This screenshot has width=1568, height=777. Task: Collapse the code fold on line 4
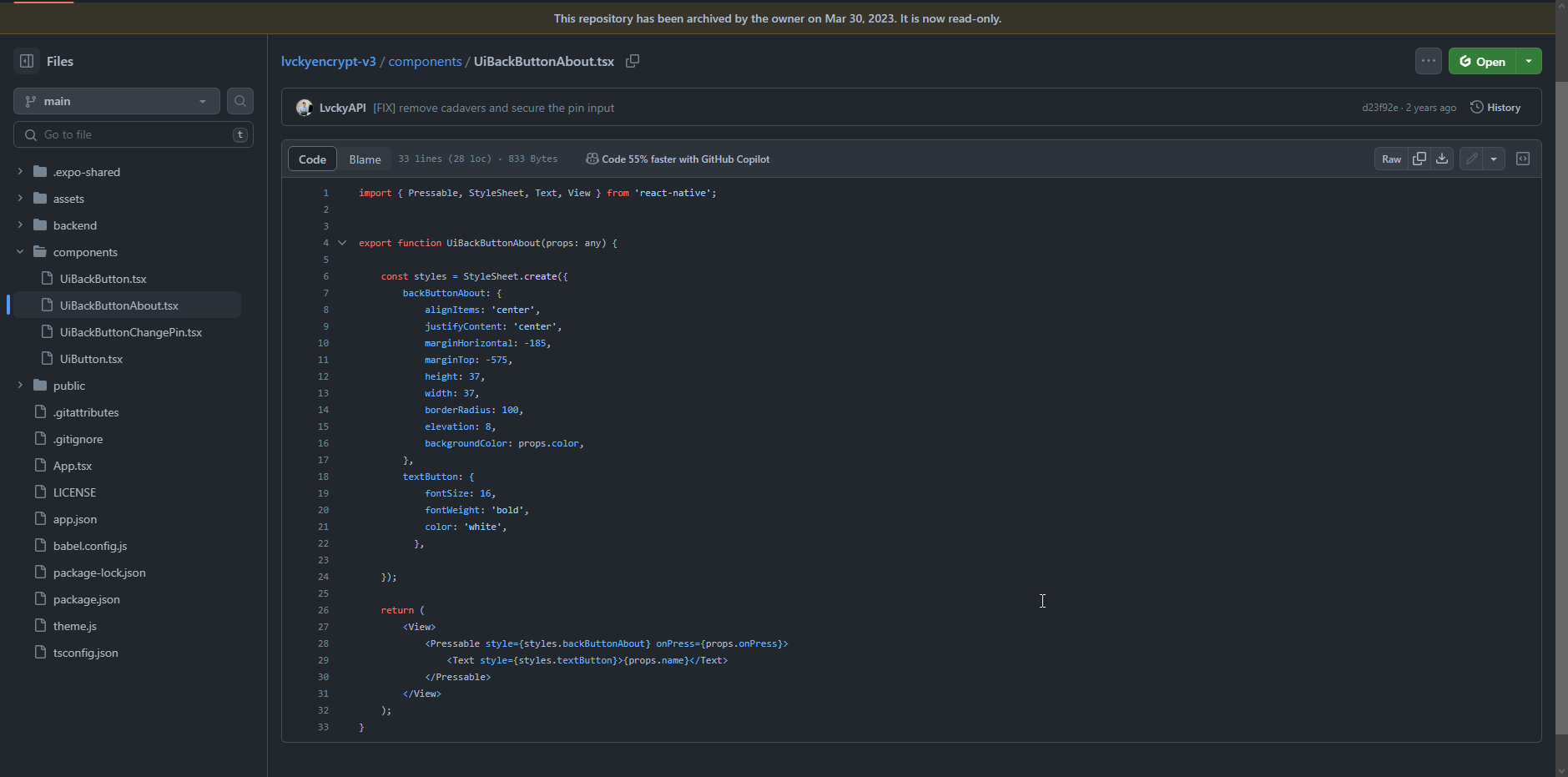pos(342,243)
